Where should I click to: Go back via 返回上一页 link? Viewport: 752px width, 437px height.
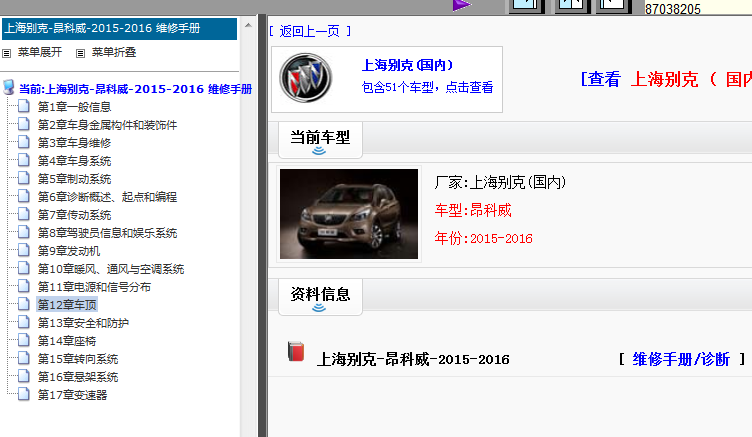click(x=310, y=31)
